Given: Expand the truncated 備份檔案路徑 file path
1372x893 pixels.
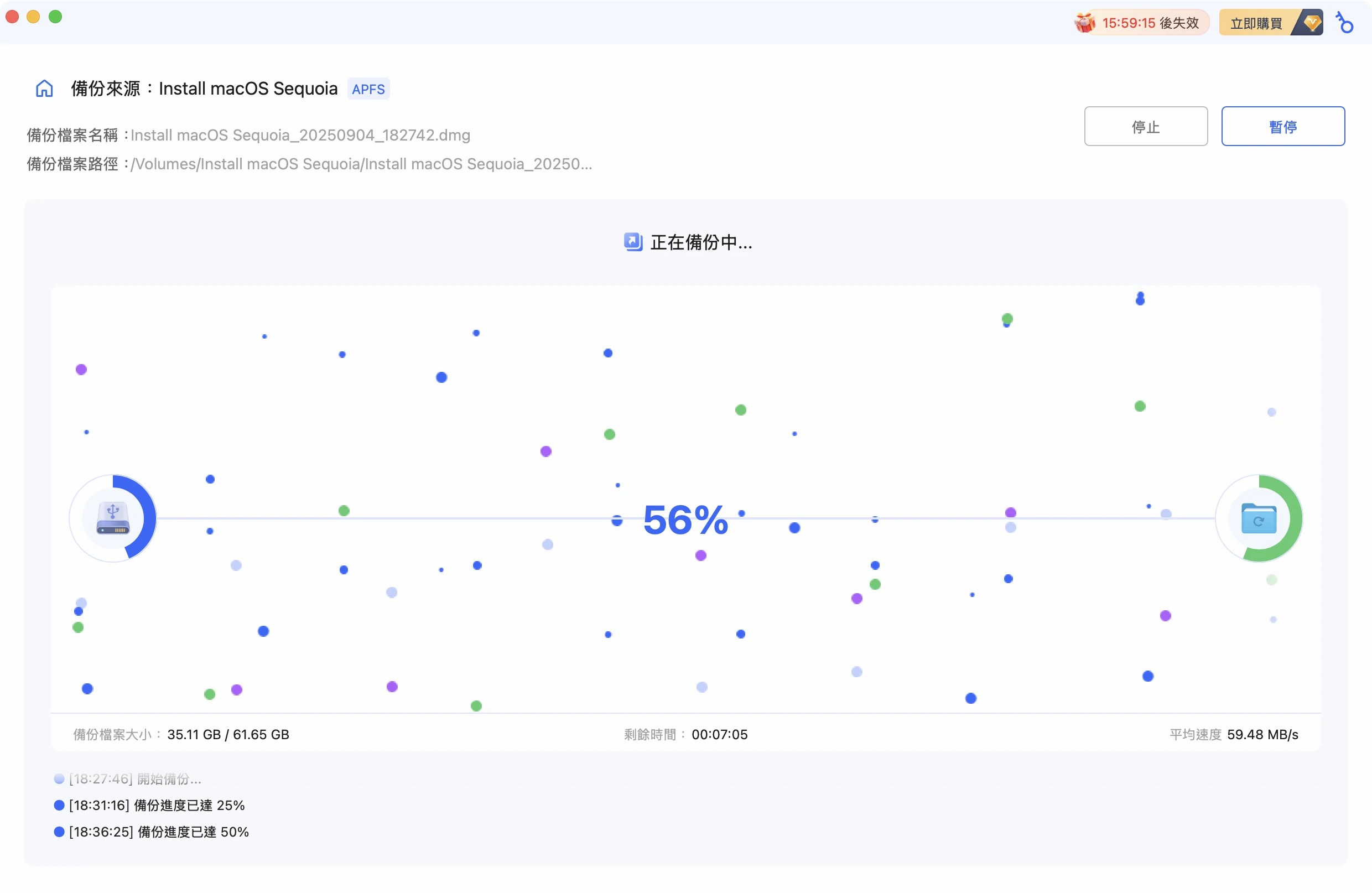Looking at the screenshot, I should coord(361,164).
